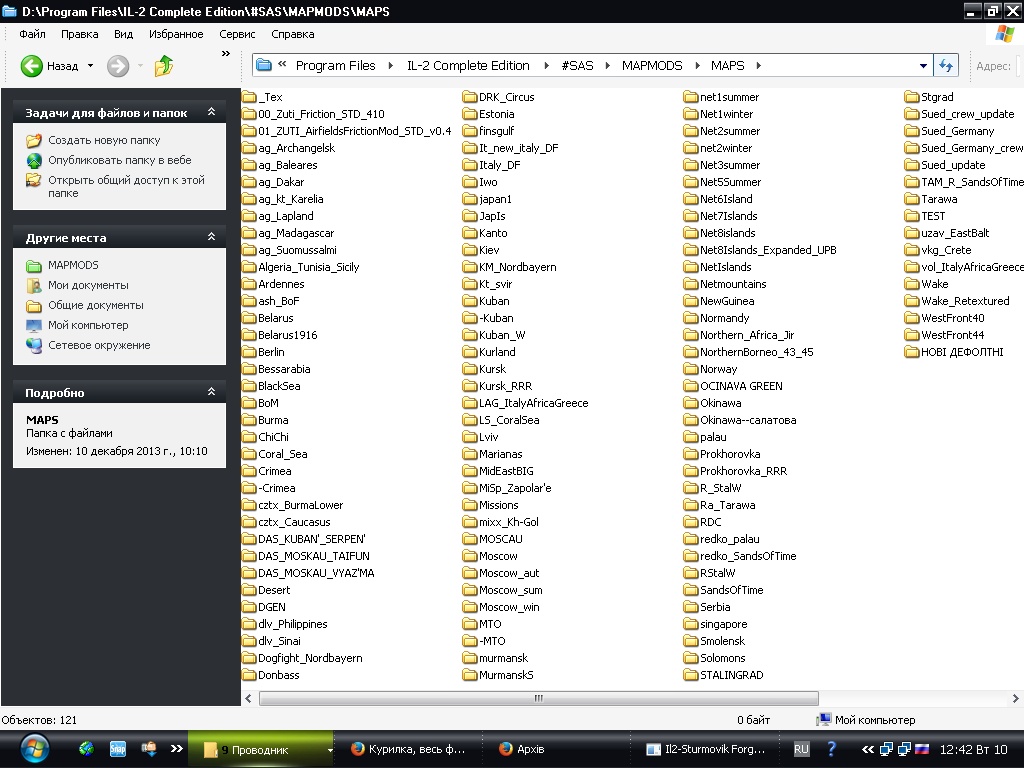This screenshot has width=1024, height=768.
Task: Select the Coral_Sea folder icon
Action: point(249,454)
